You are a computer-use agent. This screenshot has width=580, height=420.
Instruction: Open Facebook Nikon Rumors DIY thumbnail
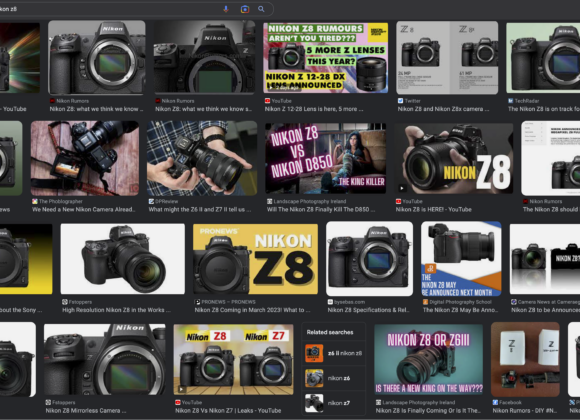pyautogui.click(x=525, y=359)
